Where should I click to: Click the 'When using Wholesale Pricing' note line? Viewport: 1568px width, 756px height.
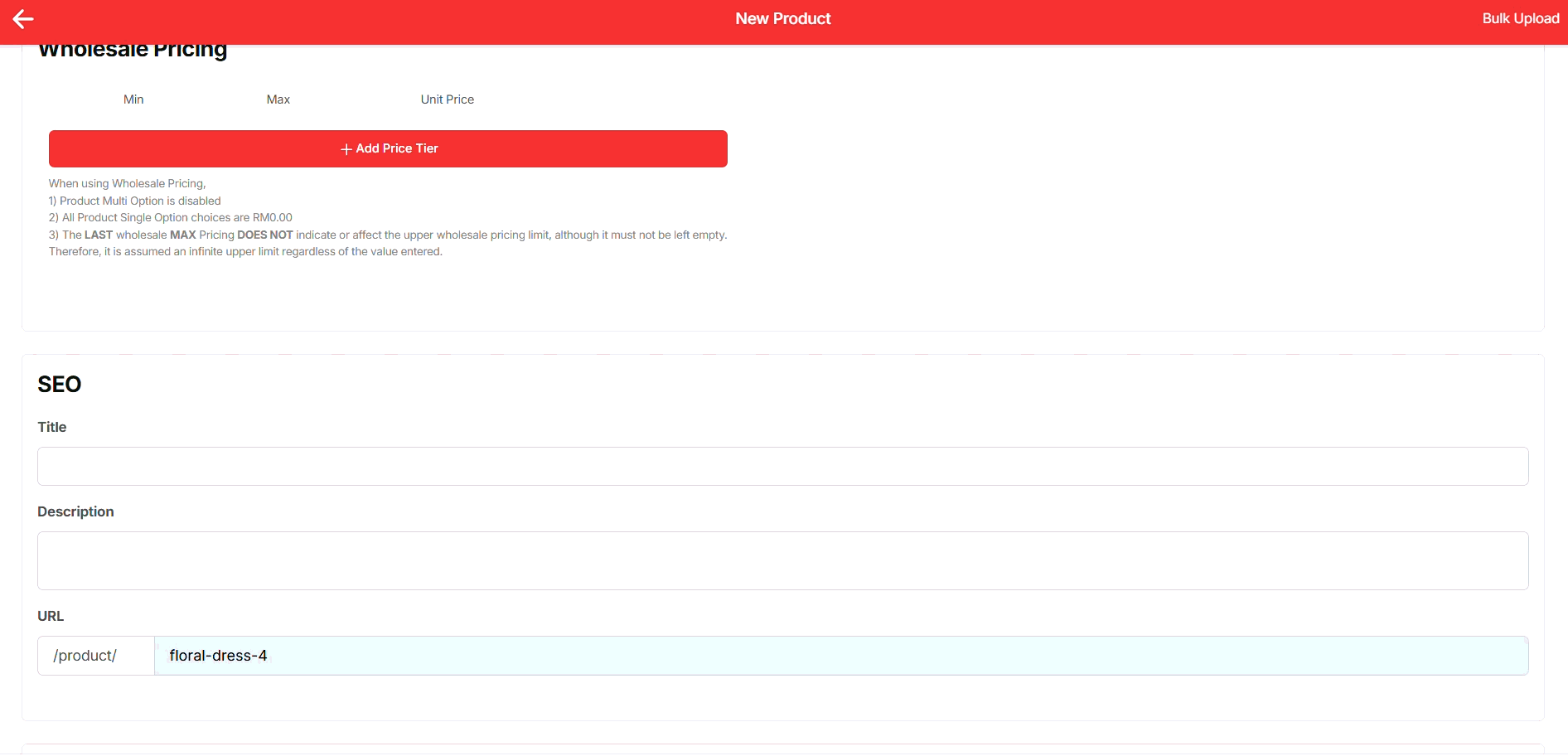coord(128,184)
